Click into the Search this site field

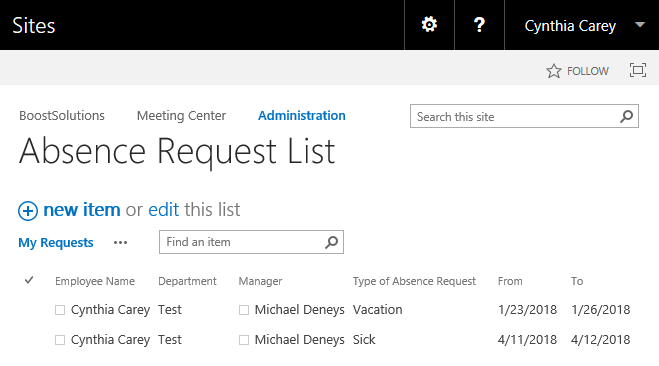[x=515, y=116]
